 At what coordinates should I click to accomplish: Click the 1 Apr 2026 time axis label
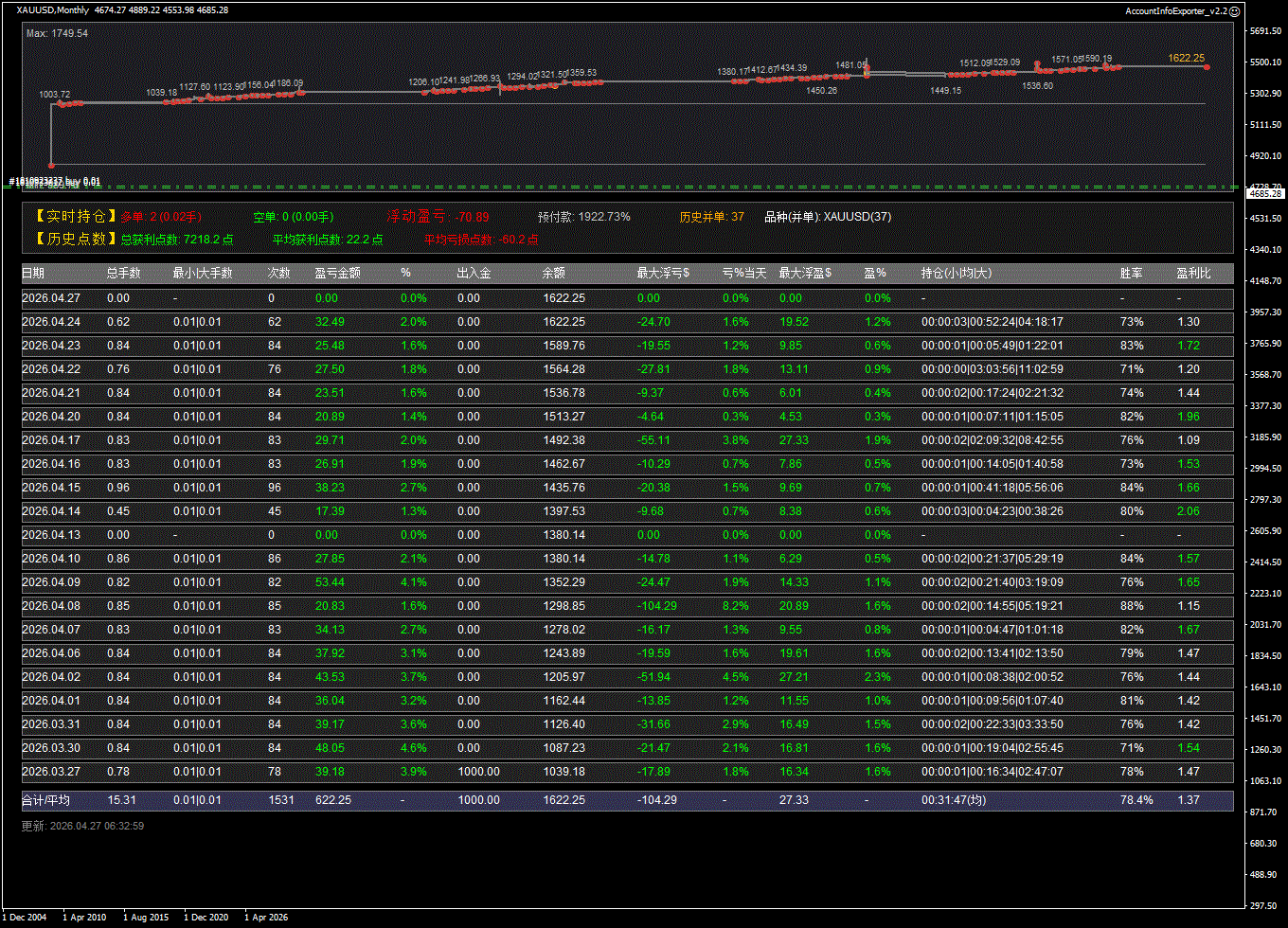(266, 918)
